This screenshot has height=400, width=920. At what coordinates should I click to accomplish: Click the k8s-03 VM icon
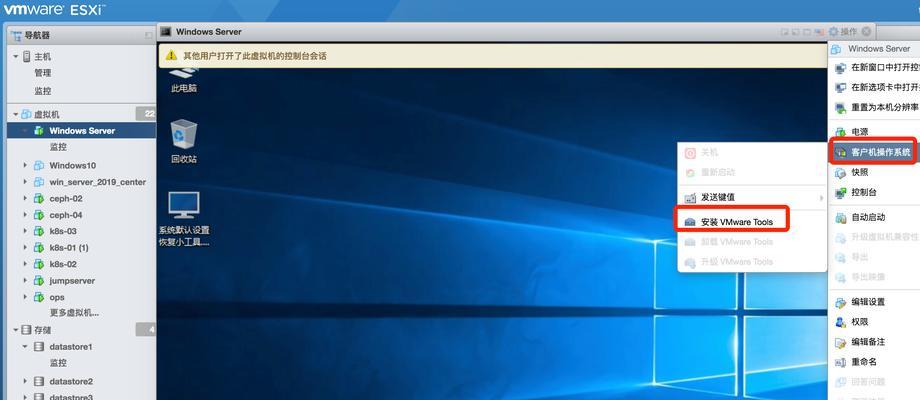click(39, 231)
